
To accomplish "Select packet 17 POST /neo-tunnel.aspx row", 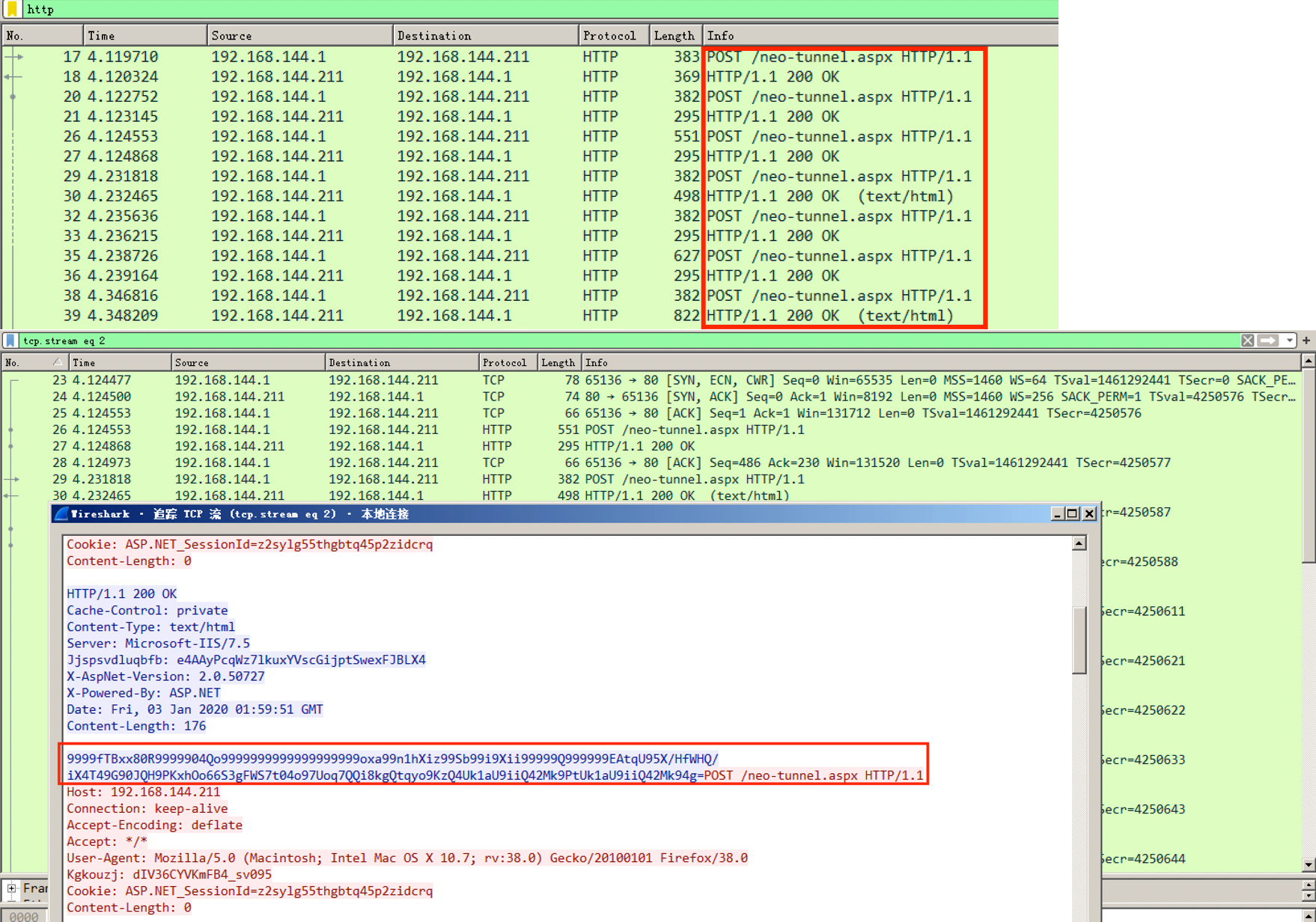I will [x=530, y=57].
